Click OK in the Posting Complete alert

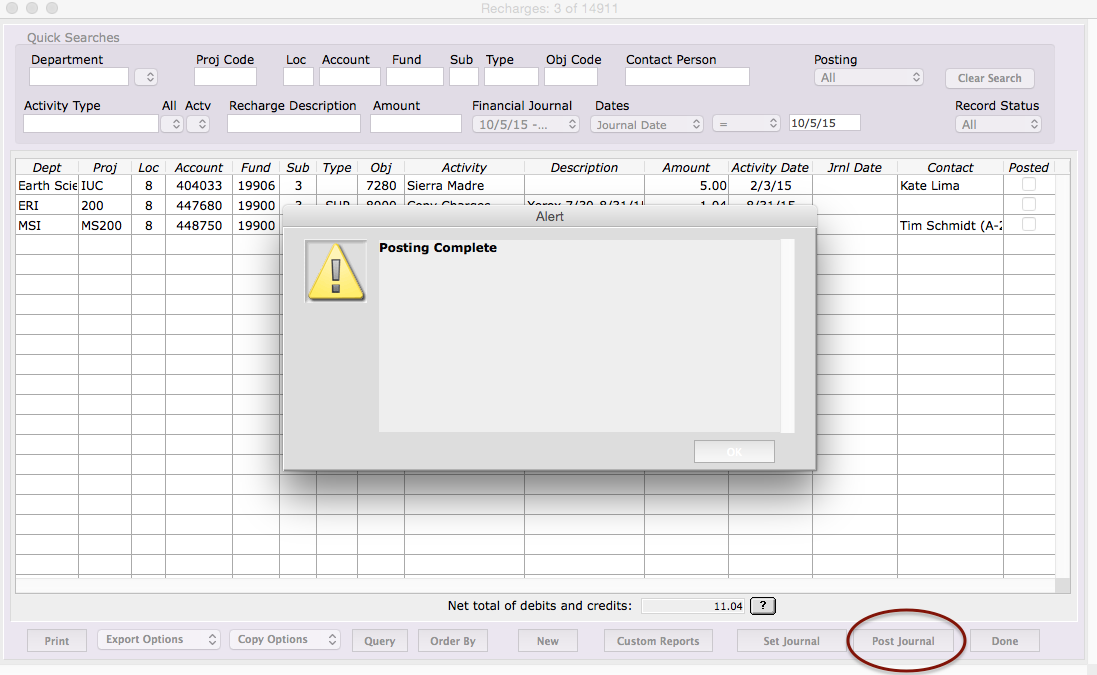click(734, 452)
